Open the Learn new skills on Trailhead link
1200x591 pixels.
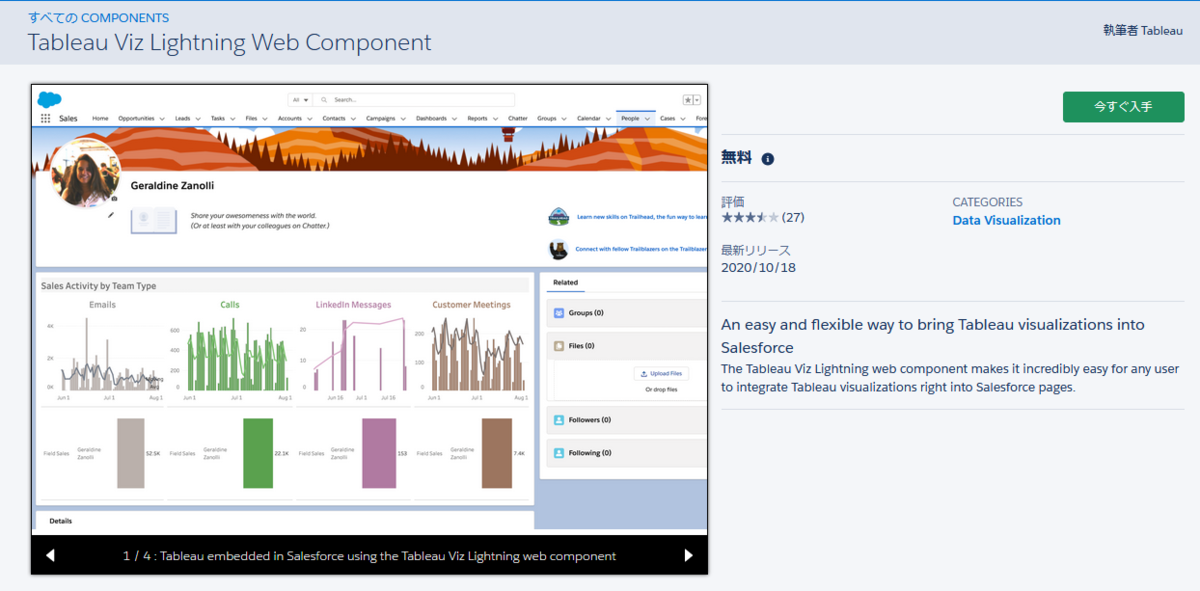pyautogui.click(x=641, y=217)
